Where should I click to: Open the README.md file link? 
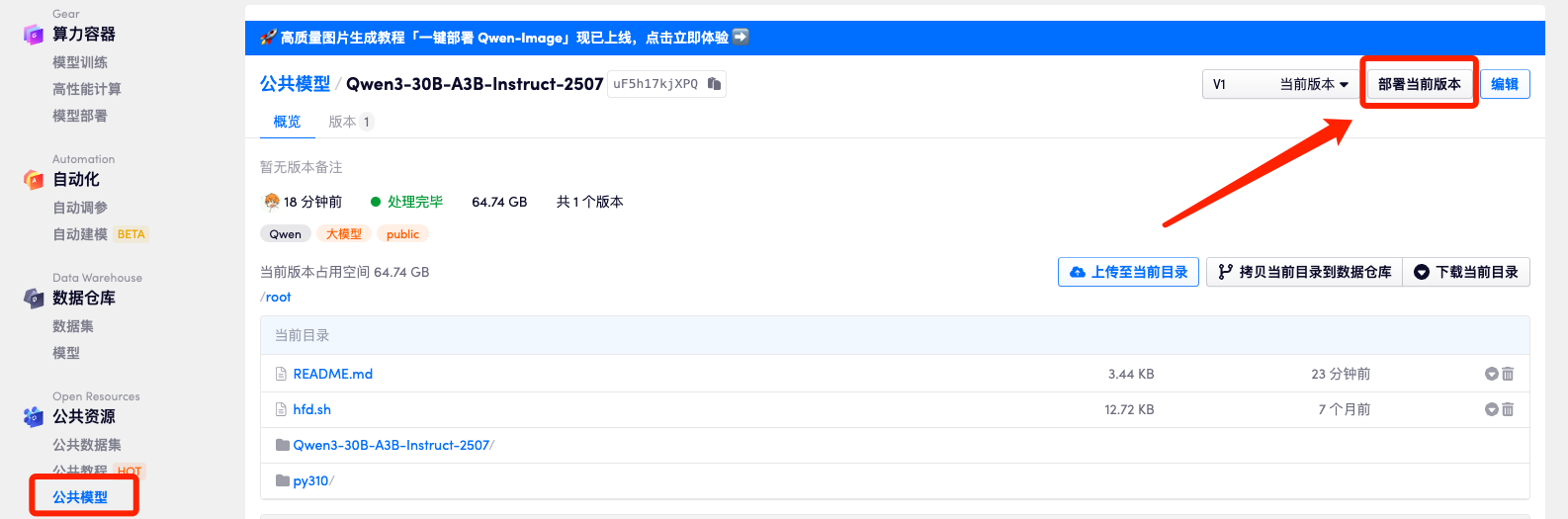click(333, 374)
